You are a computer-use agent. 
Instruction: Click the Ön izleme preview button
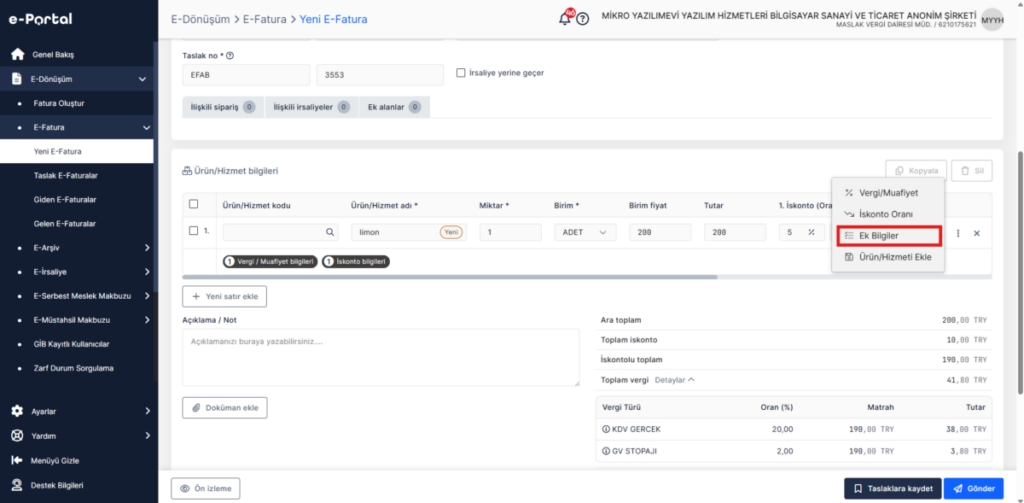206,489
